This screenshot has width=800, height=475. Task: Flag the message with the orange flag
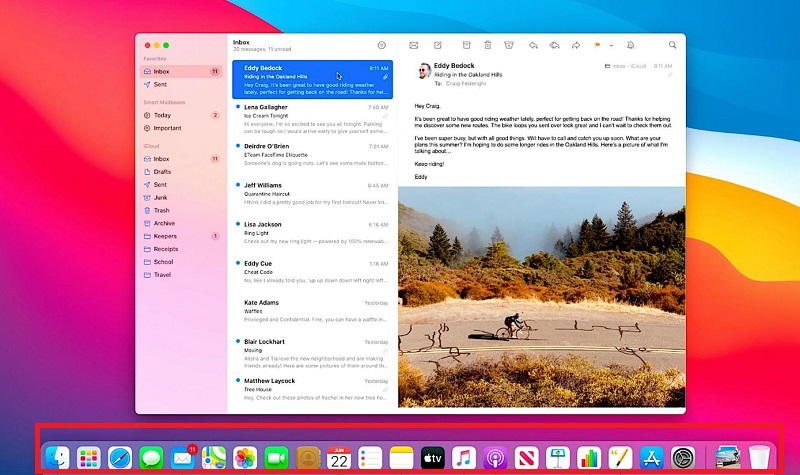[x=597, y=45]
